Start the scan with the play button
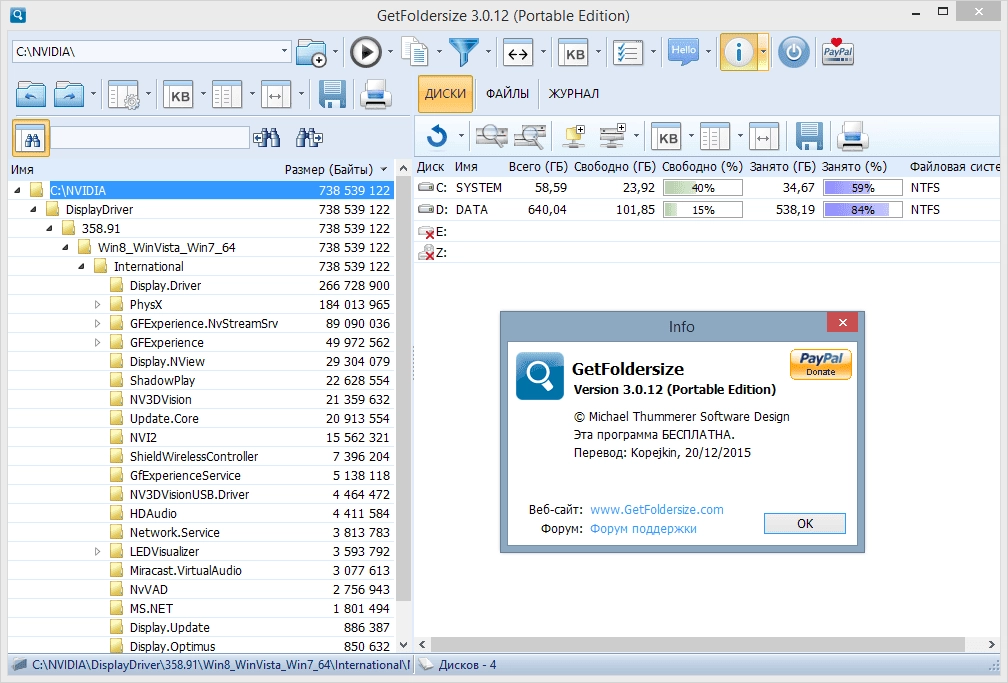Viewport: 1008px width, 683px height. point(366,52)
